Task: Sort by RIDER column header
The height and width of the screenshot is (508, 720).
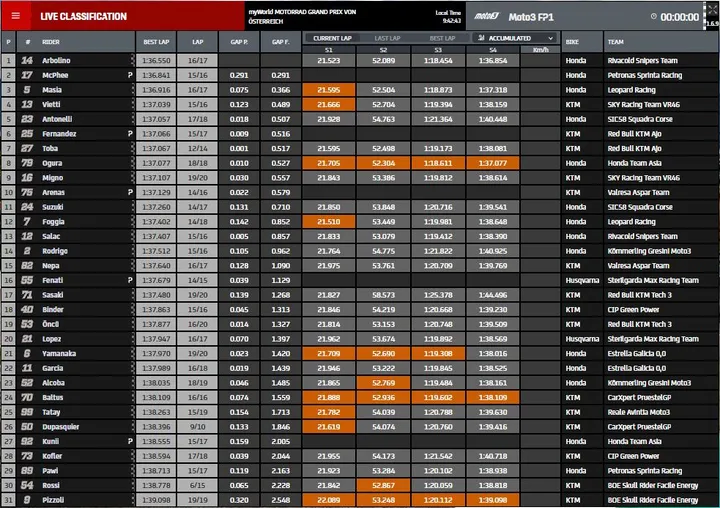Action: pos(51,42)
